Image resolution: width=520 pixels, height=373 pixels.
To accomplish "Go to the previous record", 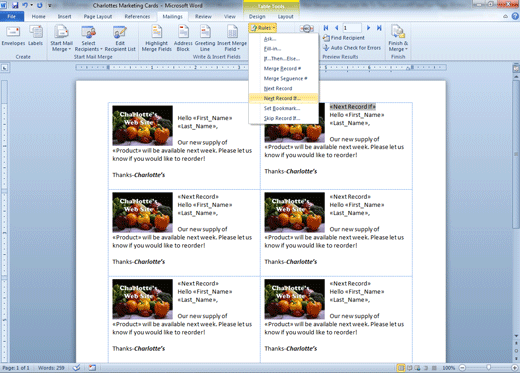I will (336, 28).
